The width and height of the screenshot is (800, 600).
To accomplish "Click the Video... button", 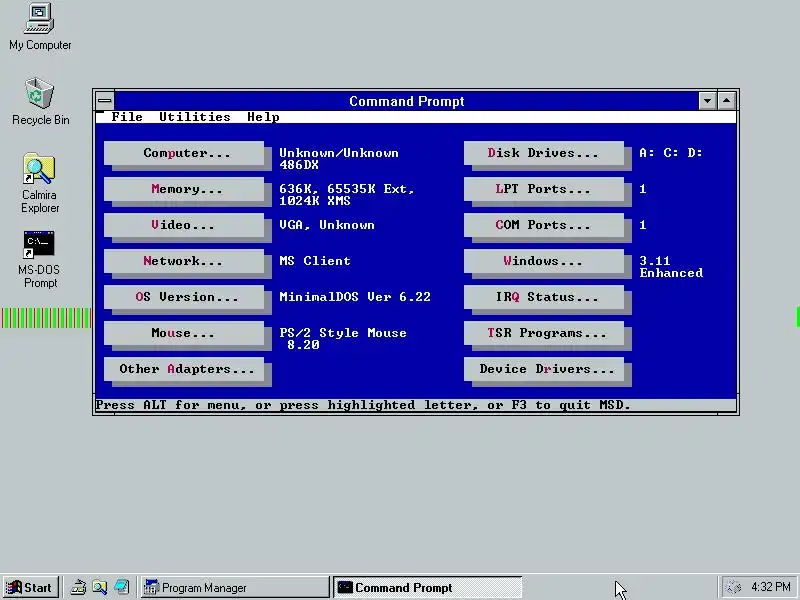I will coord(185,225).
